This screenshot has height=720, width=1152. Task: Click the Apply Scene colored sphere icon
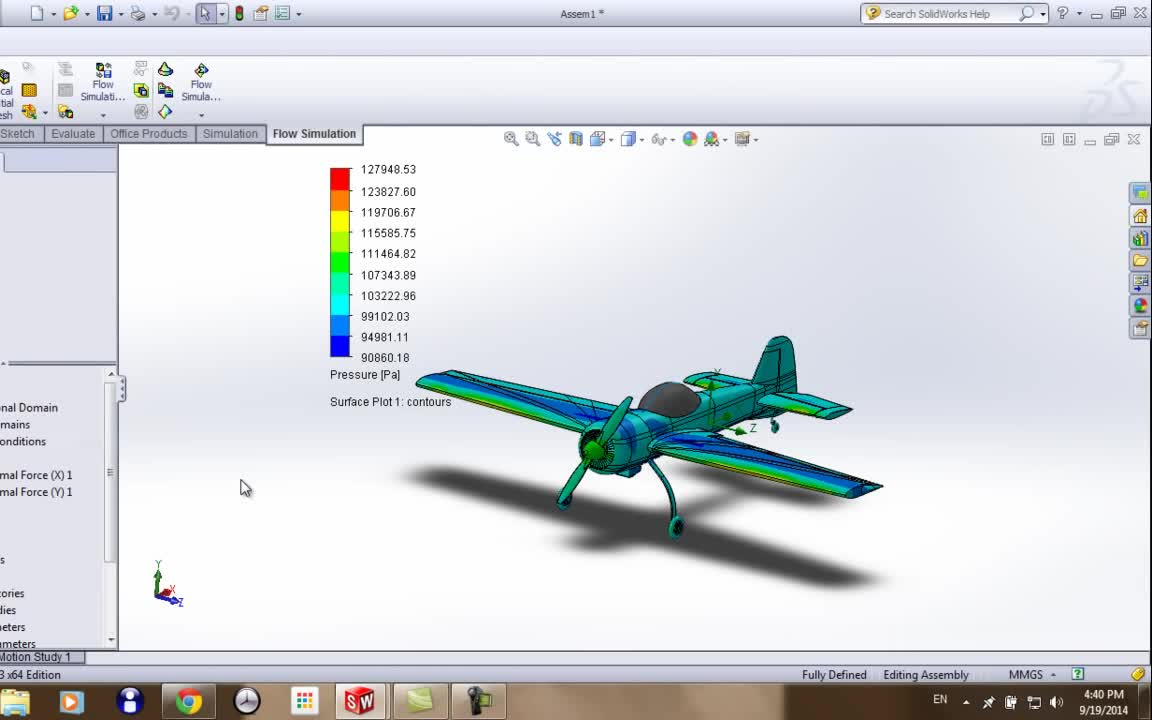(690, 139)
